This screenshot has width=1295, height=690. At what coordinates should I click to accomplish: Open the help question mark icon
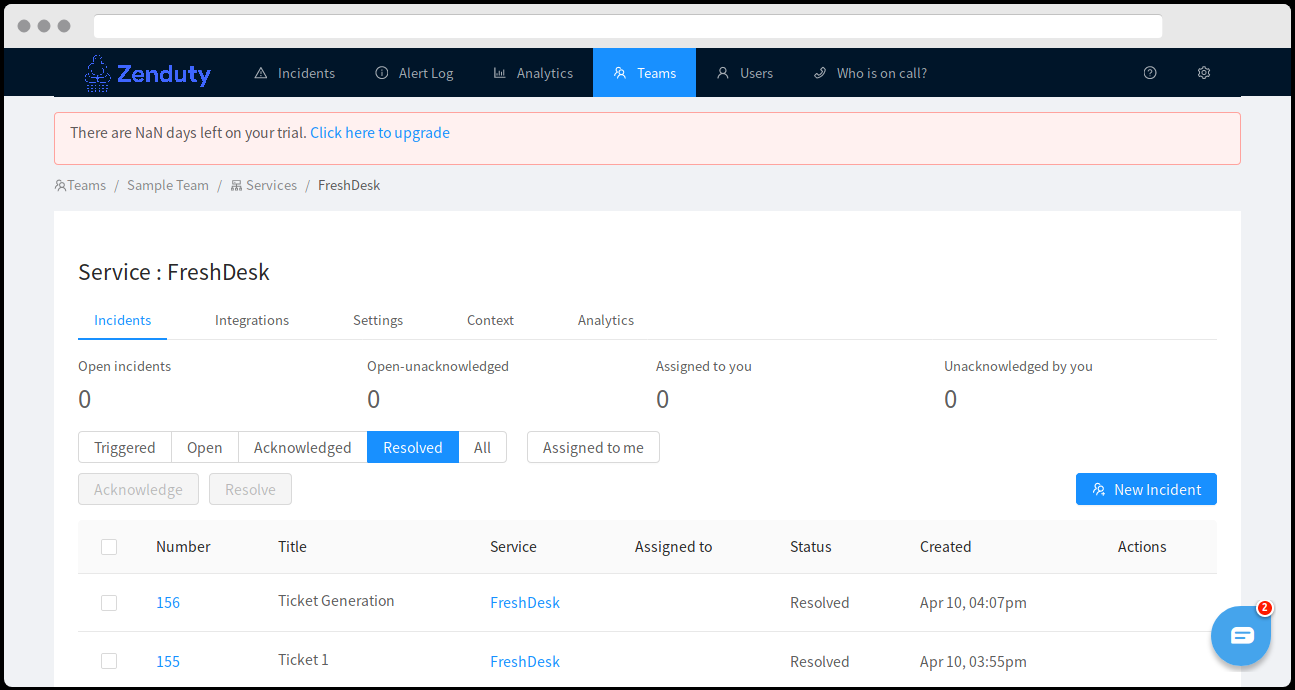tap(1150, 73)
